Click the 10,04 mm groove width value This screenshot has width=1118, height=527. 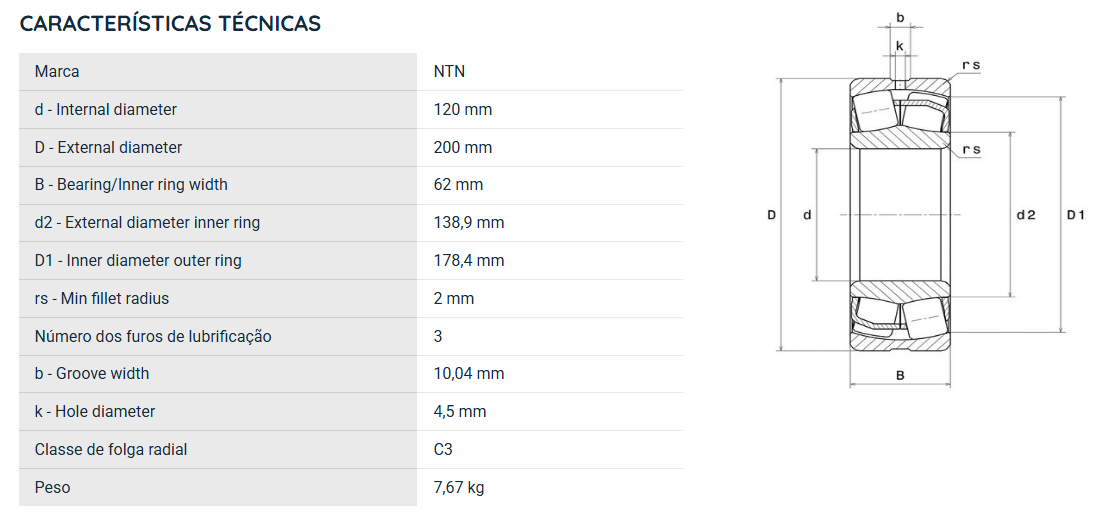click(x=469, y=374)
